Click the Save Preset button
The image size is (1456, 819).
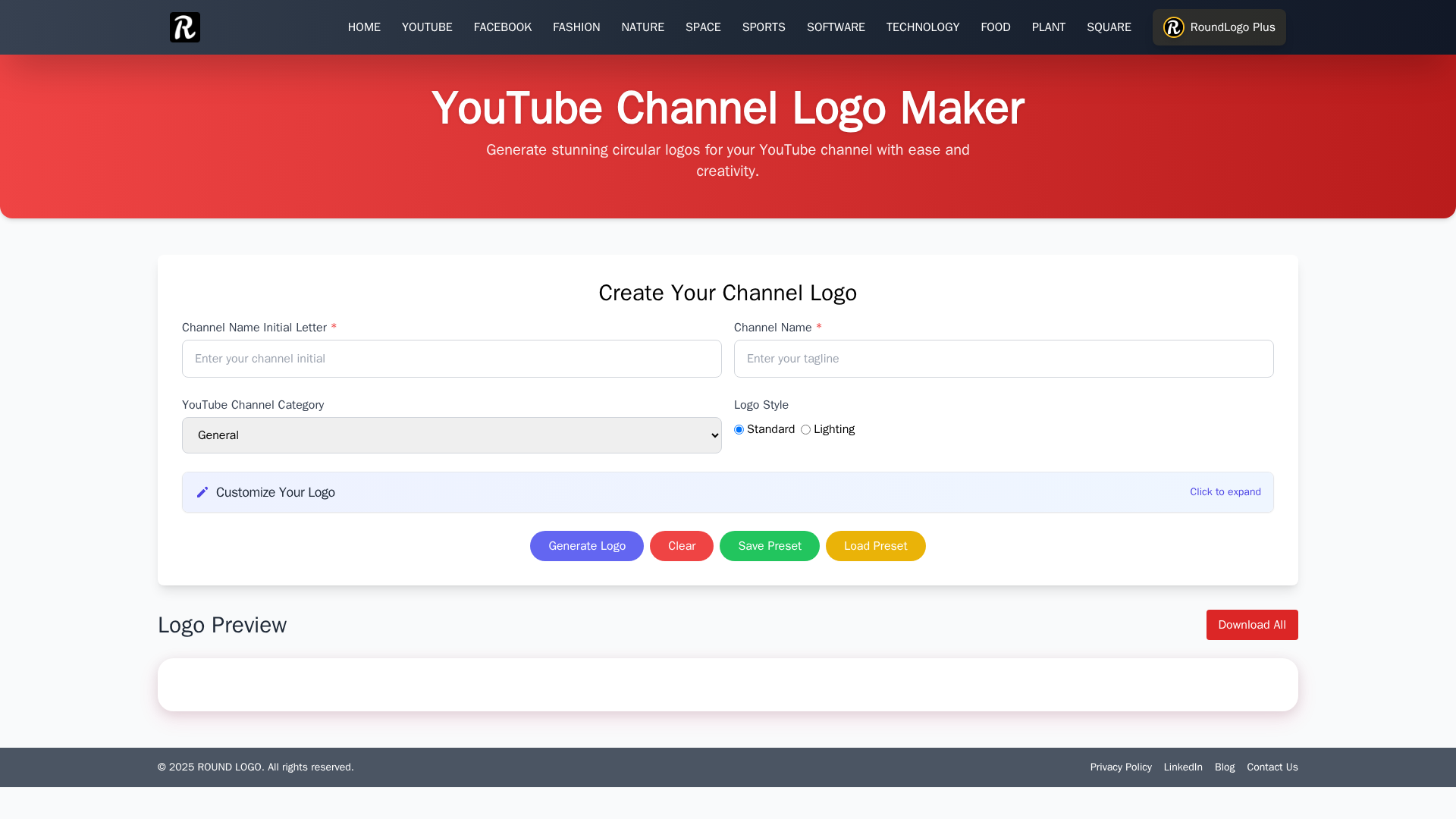pos(769,546)
